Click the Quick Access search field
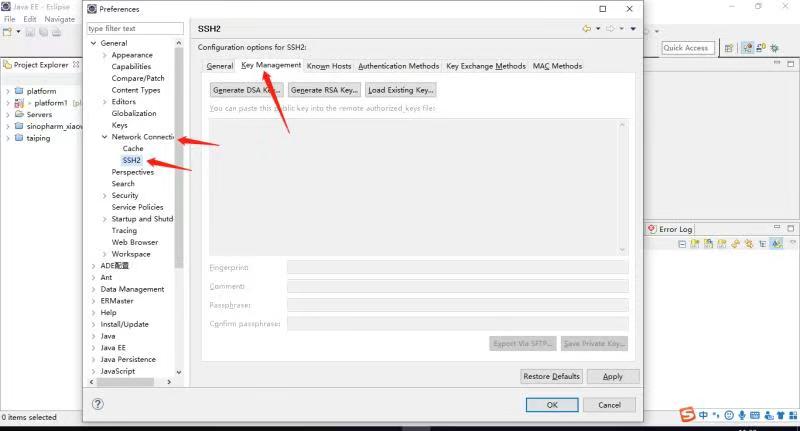 pyautogui.click(x=688, y=48)
